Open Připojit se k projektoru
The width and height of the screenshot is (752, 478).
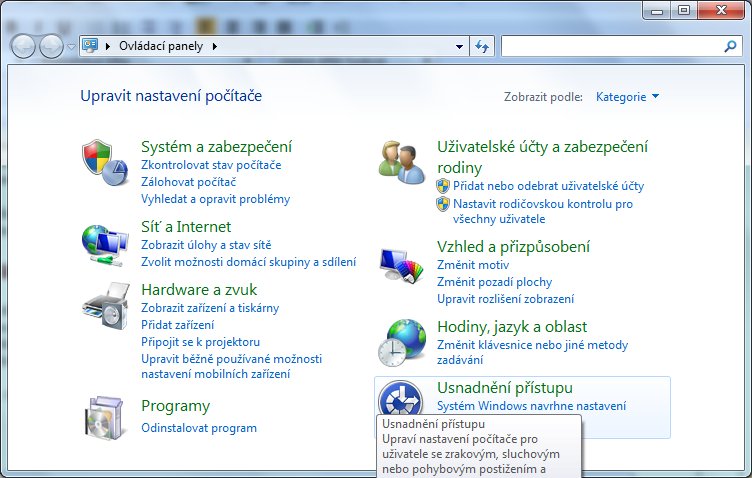[200, 342]
